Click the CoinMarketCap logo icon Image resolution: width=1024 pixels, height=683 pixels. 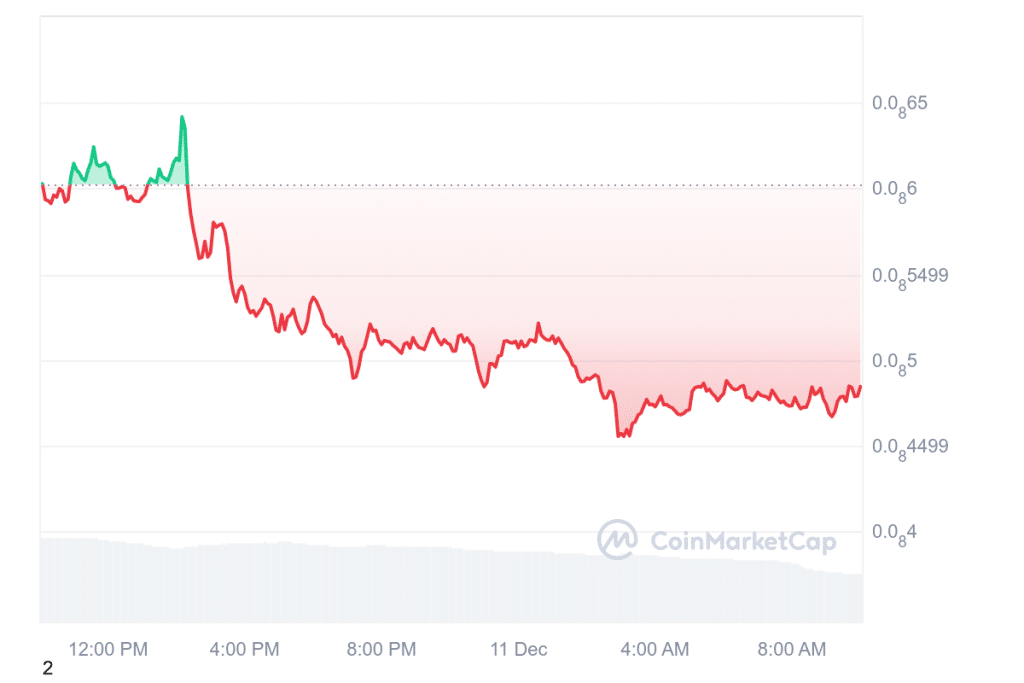[x=617, y=540]
